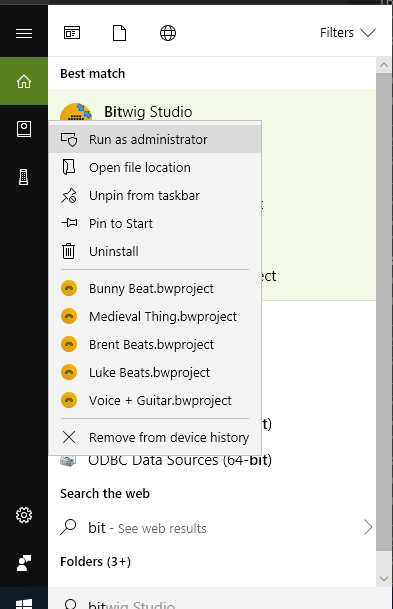Open Luke Beats.bwproject recent file
This screenshot has height=609, width=393.
pyautogui.click(x=155, y=372)
